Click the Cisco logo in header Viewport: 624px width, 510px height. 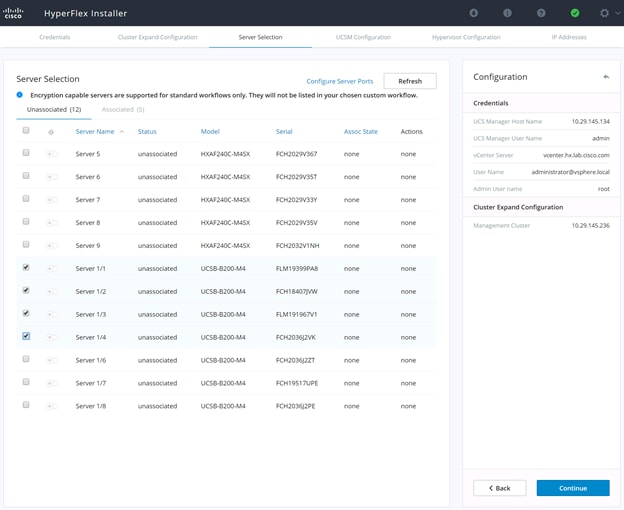click(x=13, y=13)
